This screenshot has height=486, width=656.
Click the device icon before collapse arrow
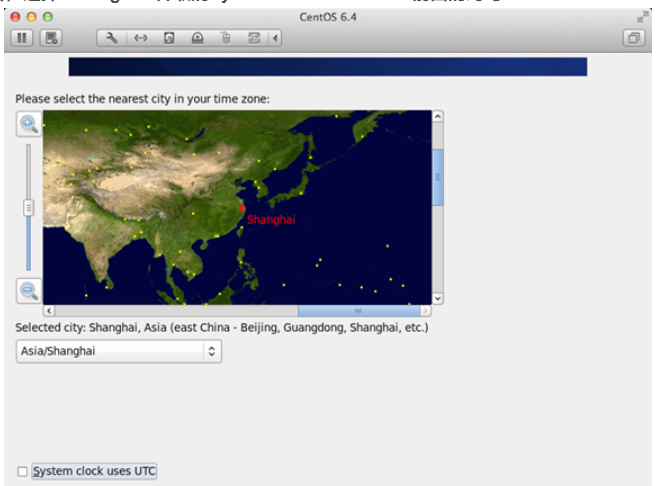[253, 38]
